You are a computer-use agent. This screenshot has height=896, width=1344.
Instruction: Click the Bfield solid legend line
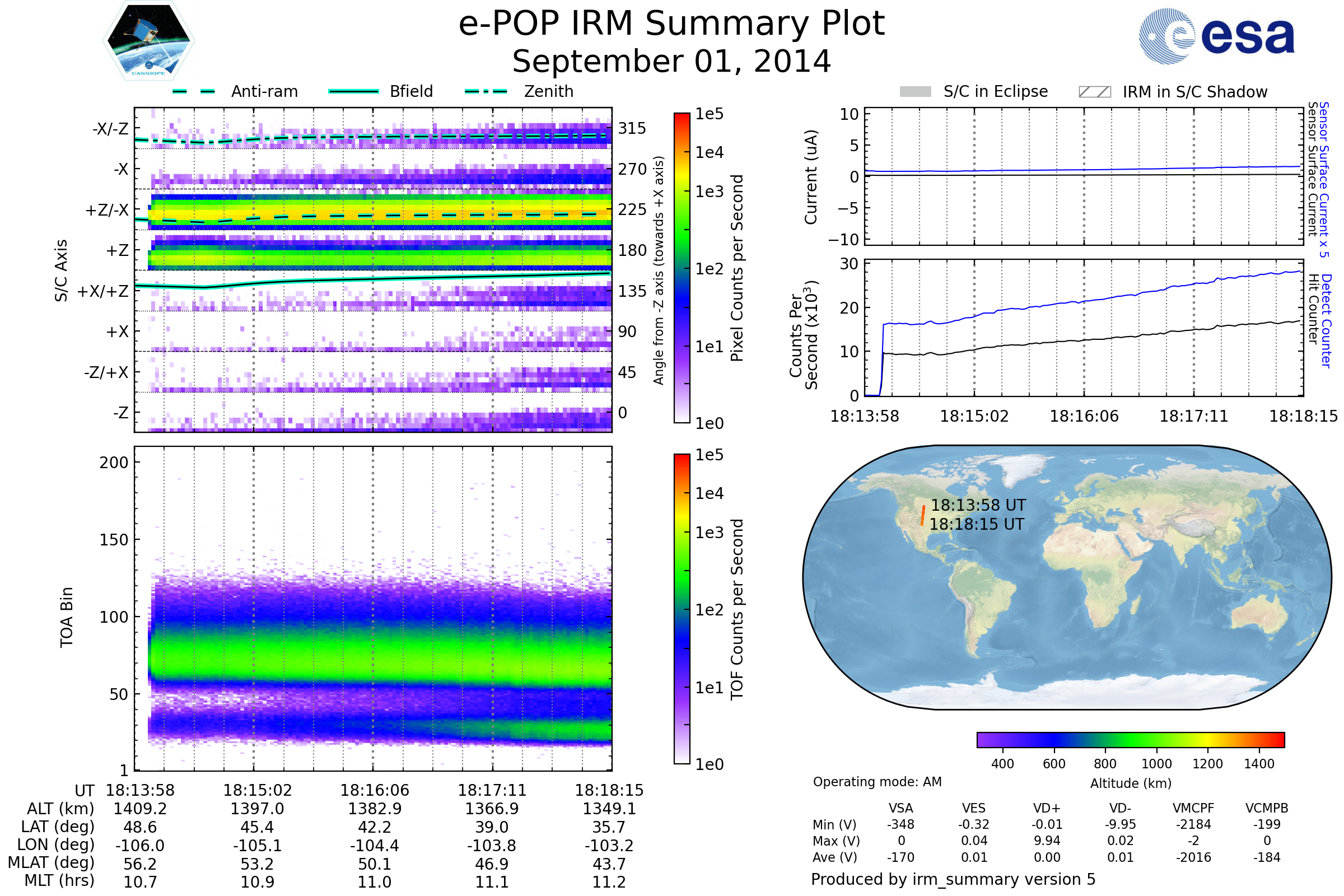(x=353, y=91)
